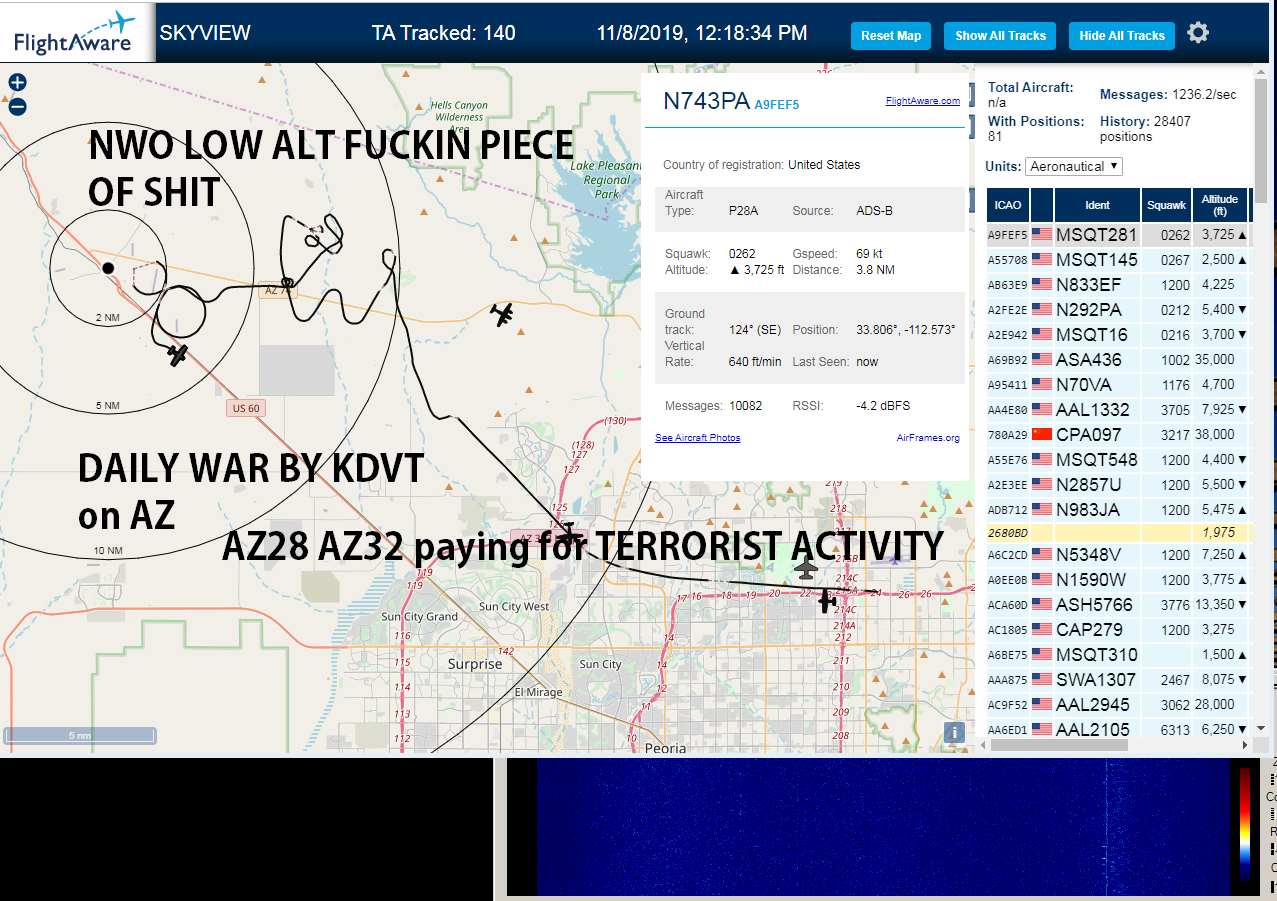Zoom in the map with plus button
1277x901 pixels.
pos(17,83)
